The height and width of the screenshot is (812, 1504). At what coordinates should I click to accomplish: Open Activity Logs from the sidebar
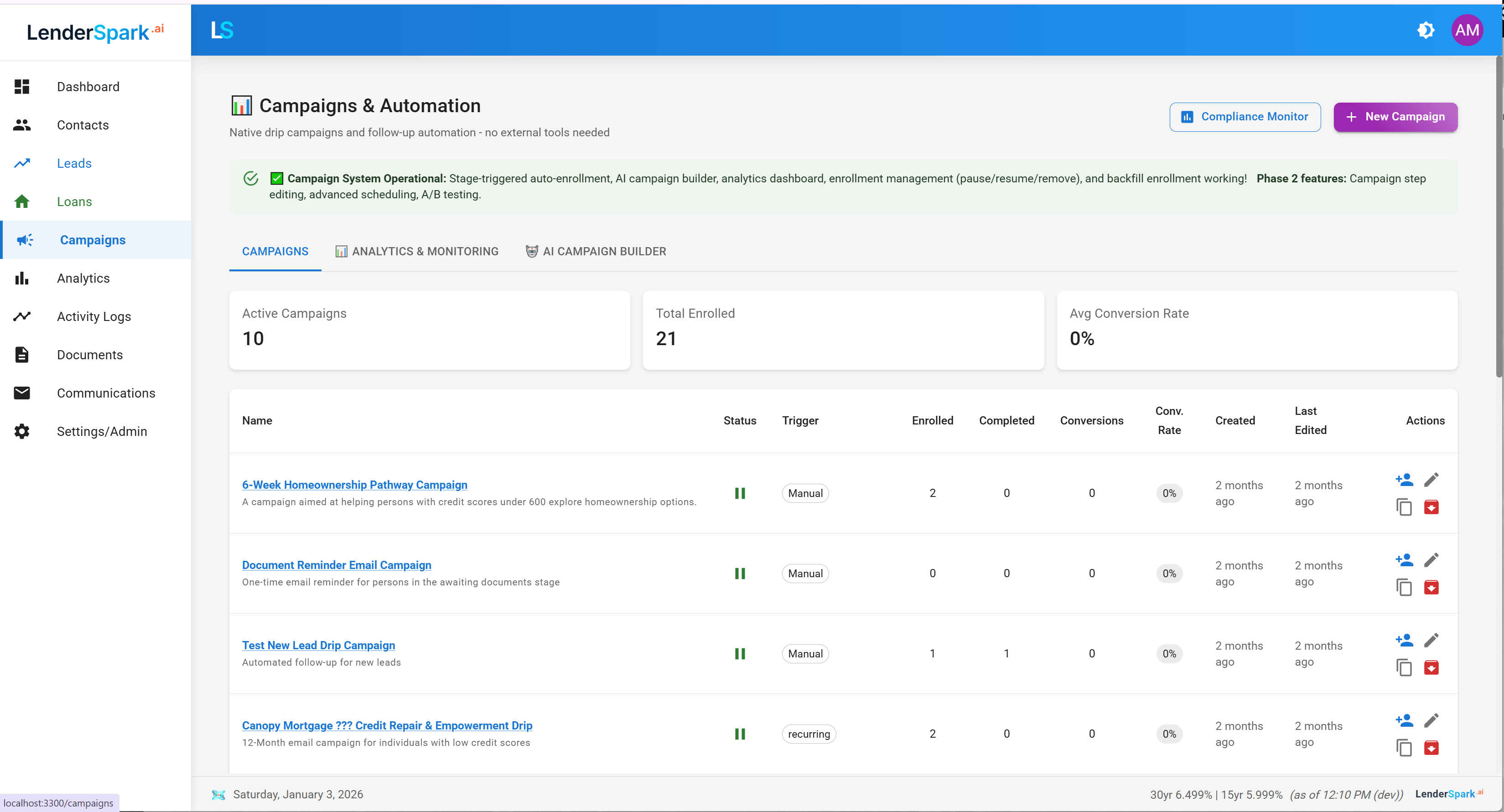click(x=94, y=316)
